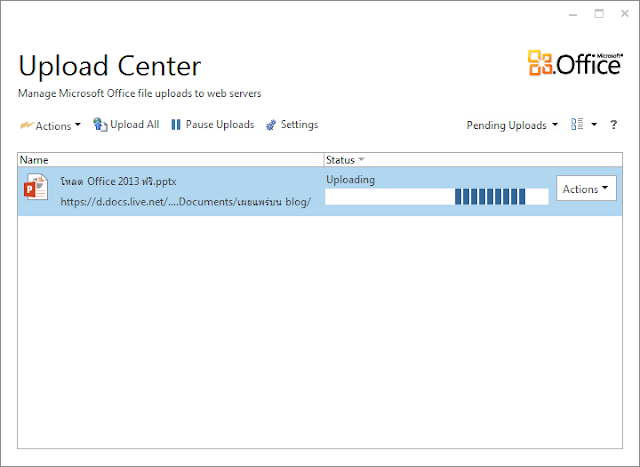Viewport: 640px width, 467px height.
Task: Maximize the Upload Center window
Action: (x=599, y=14)
